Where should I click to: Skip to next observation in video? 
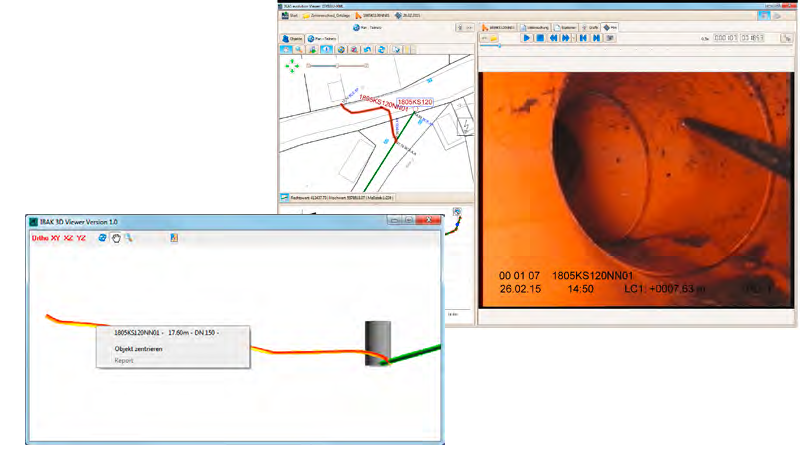[596, 38]
